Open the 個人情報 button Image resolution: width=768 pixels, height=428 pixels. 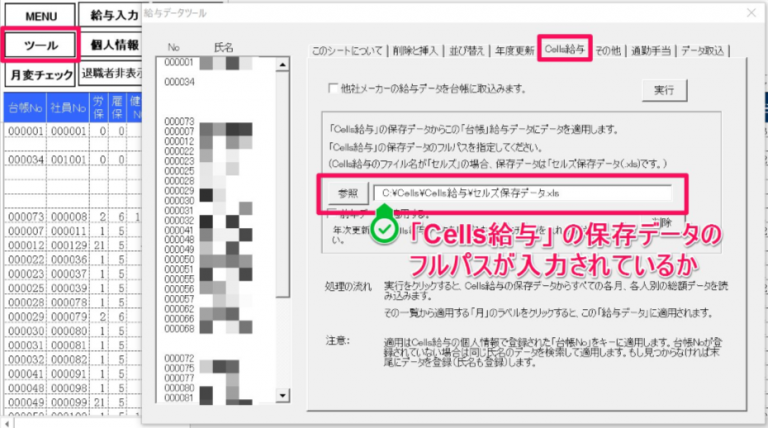point(111,46)
